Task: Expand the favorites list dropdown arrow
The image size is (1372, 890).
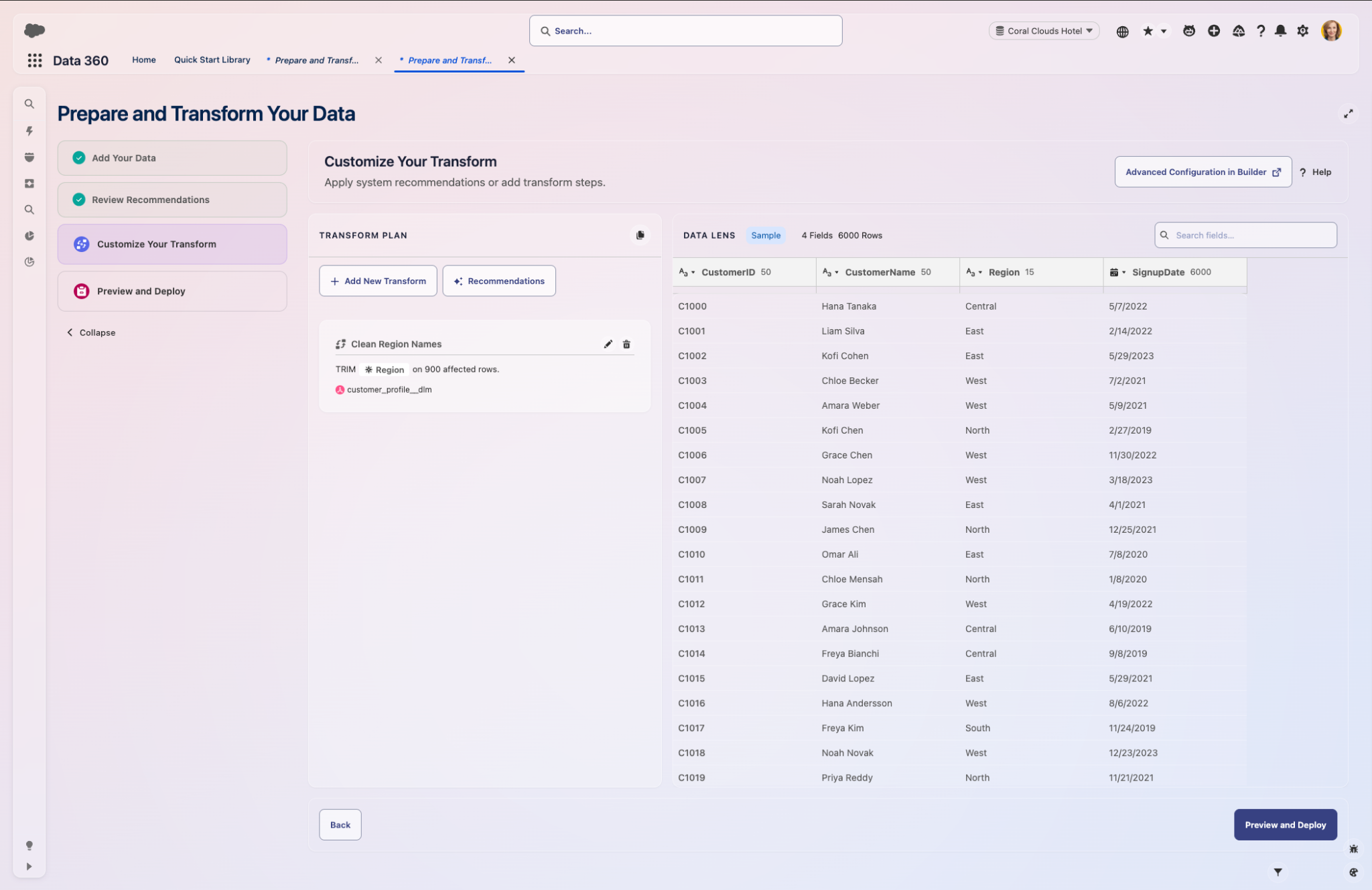Action: [1164, 31]
